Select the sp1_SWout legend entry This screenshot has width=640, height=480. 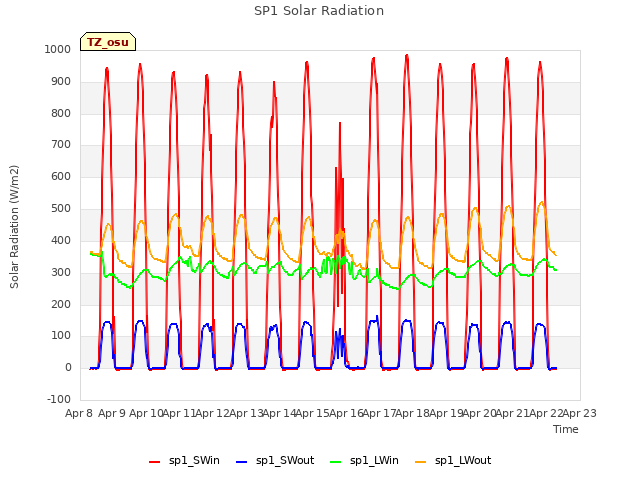pyautogui.click(x=275, y=460)
